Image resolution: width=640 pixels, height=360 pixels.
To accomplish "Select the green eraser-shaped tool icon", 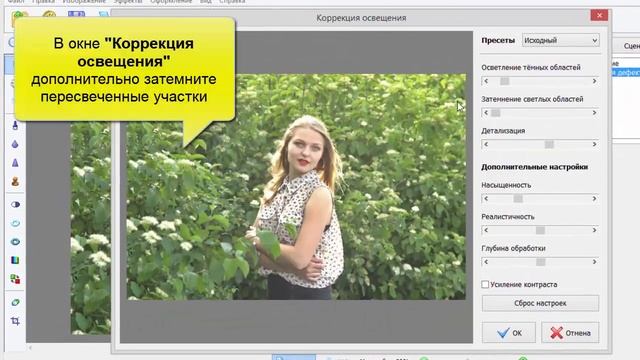I will 15,302.
